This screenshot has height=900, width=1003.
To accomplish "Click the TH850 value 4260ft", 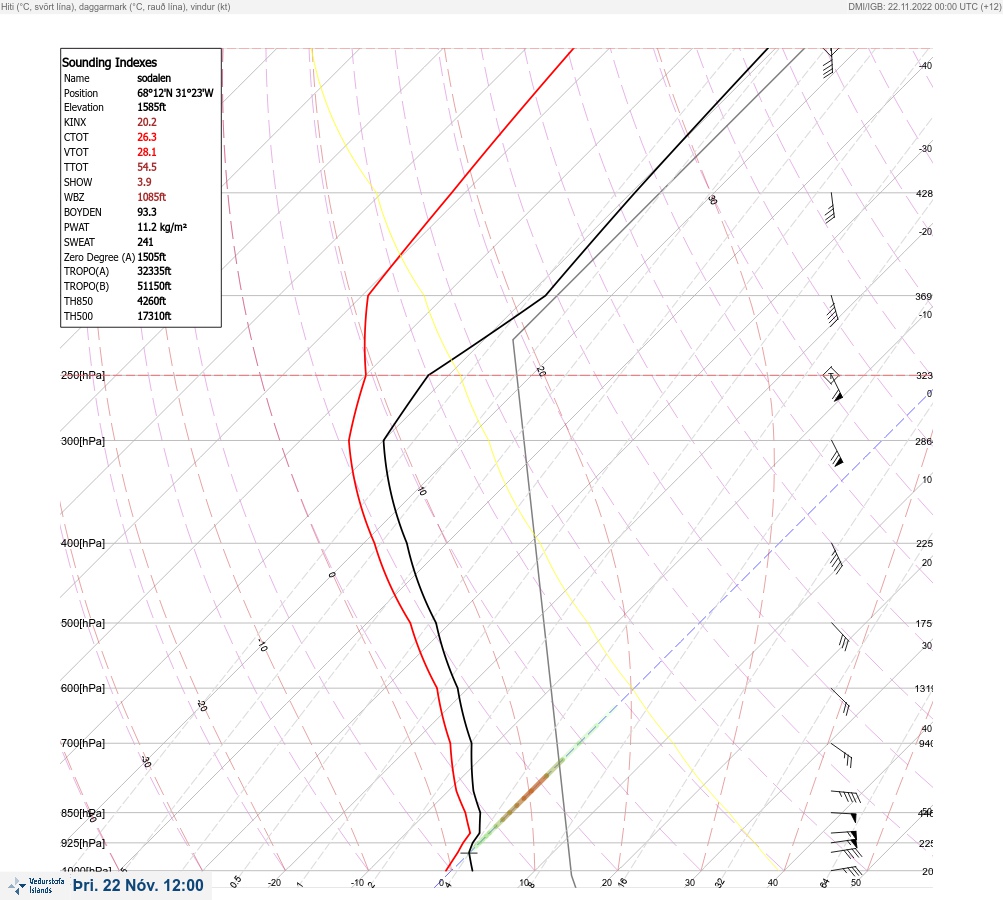I will pos(152,301).
